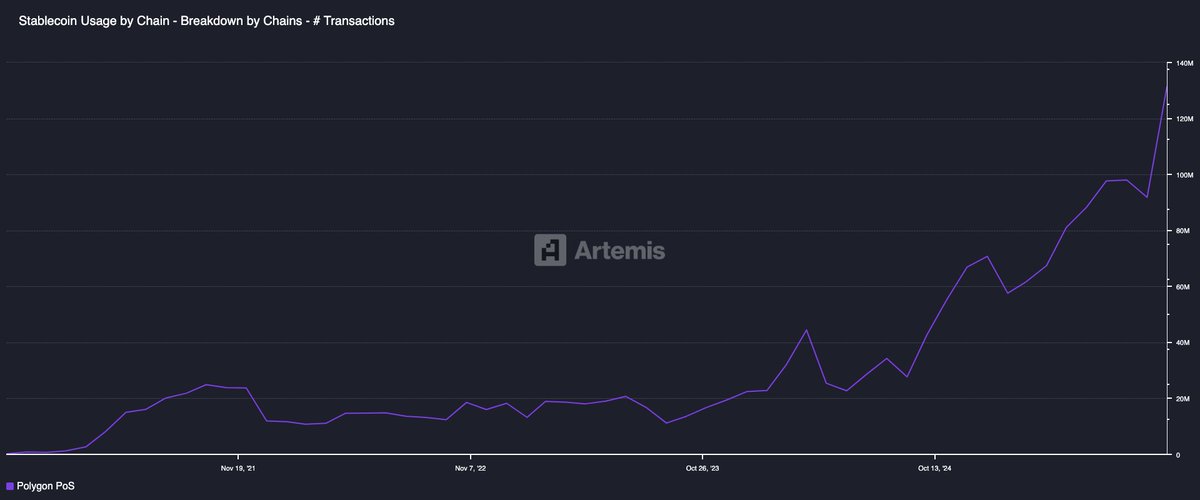The height and width of the screenshot is (500, 1200).
Task: Click the 80M y-axis label
Action: (x=1184, y=231)
